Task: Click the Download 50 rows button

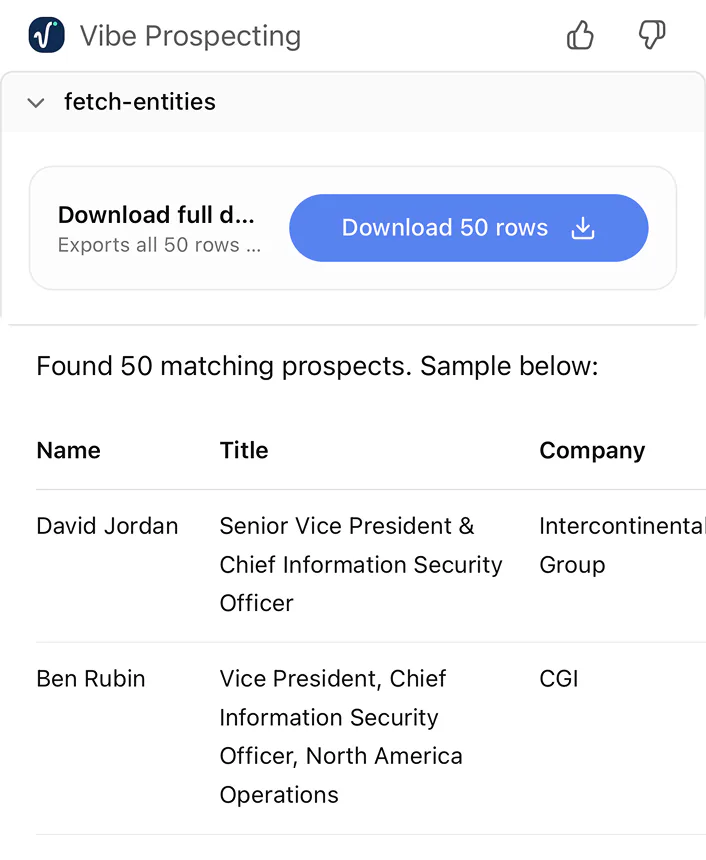Action: 468,228
